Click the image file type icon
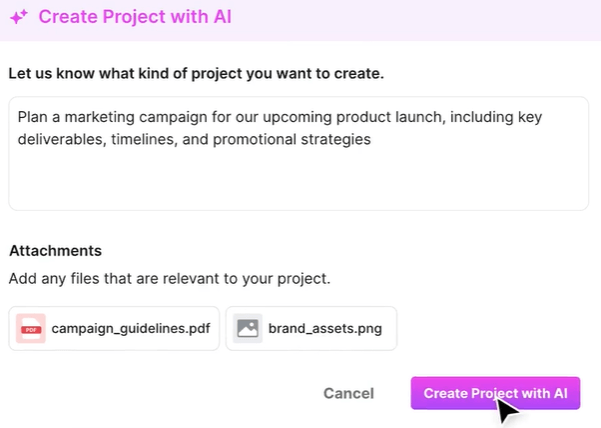Screen dimensions: 601x428 coord(247,328)
